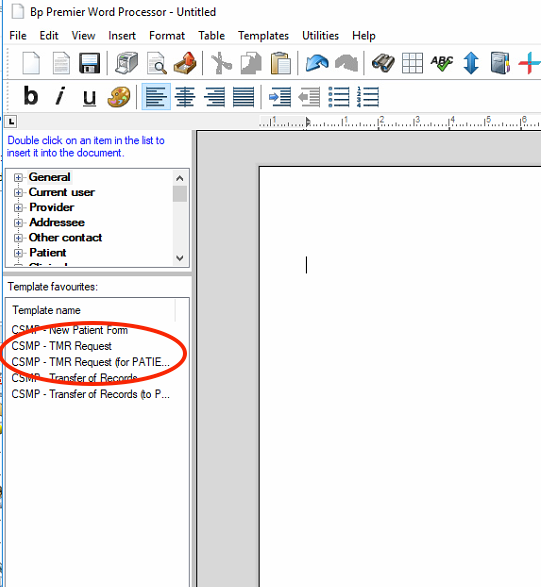Open the Table menu
Screen dimensions: 541x587
click(x=212, y=36)
